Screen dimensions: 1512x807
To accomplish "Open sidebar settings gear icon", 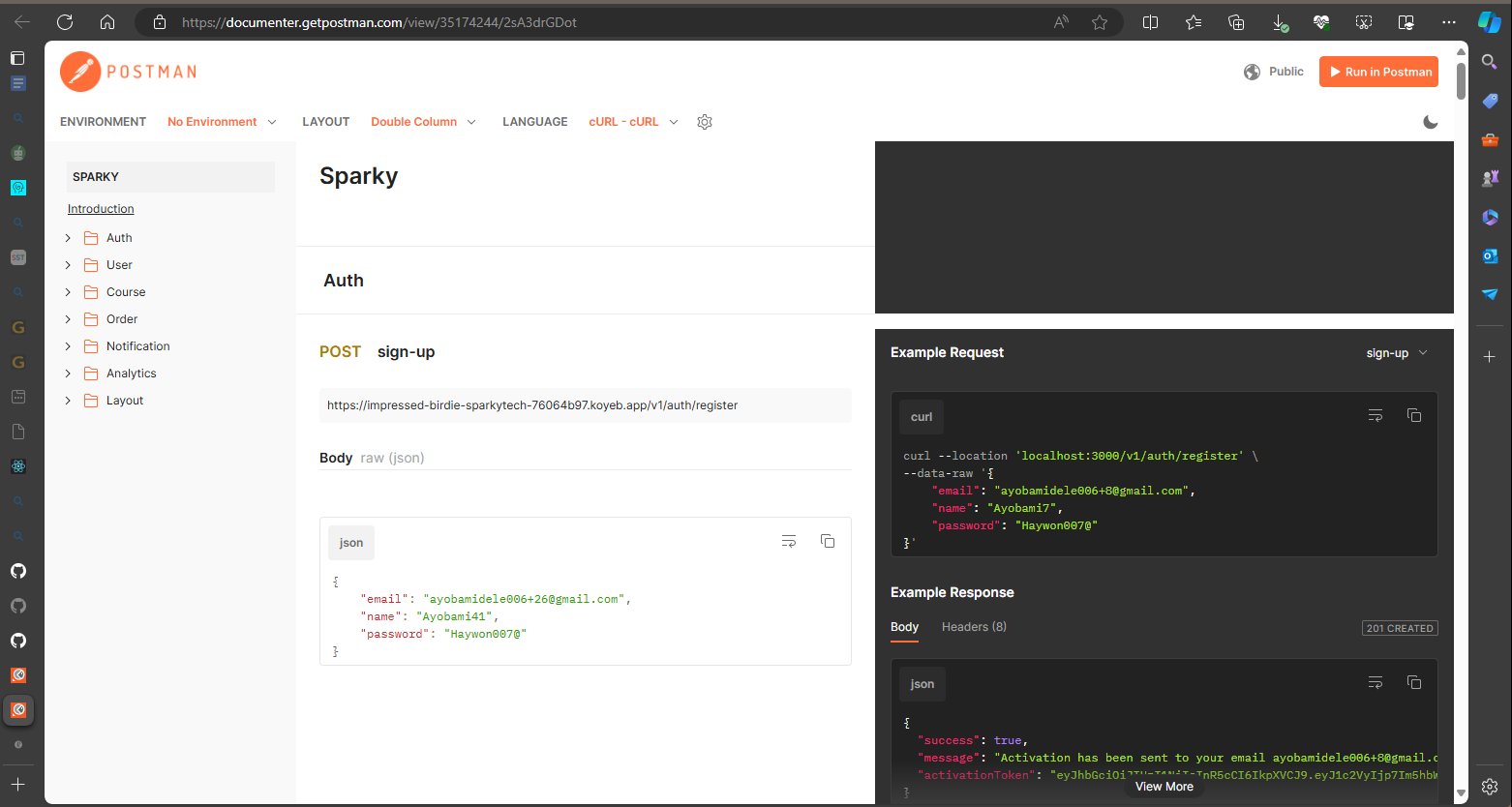I will coord(1490,786).
